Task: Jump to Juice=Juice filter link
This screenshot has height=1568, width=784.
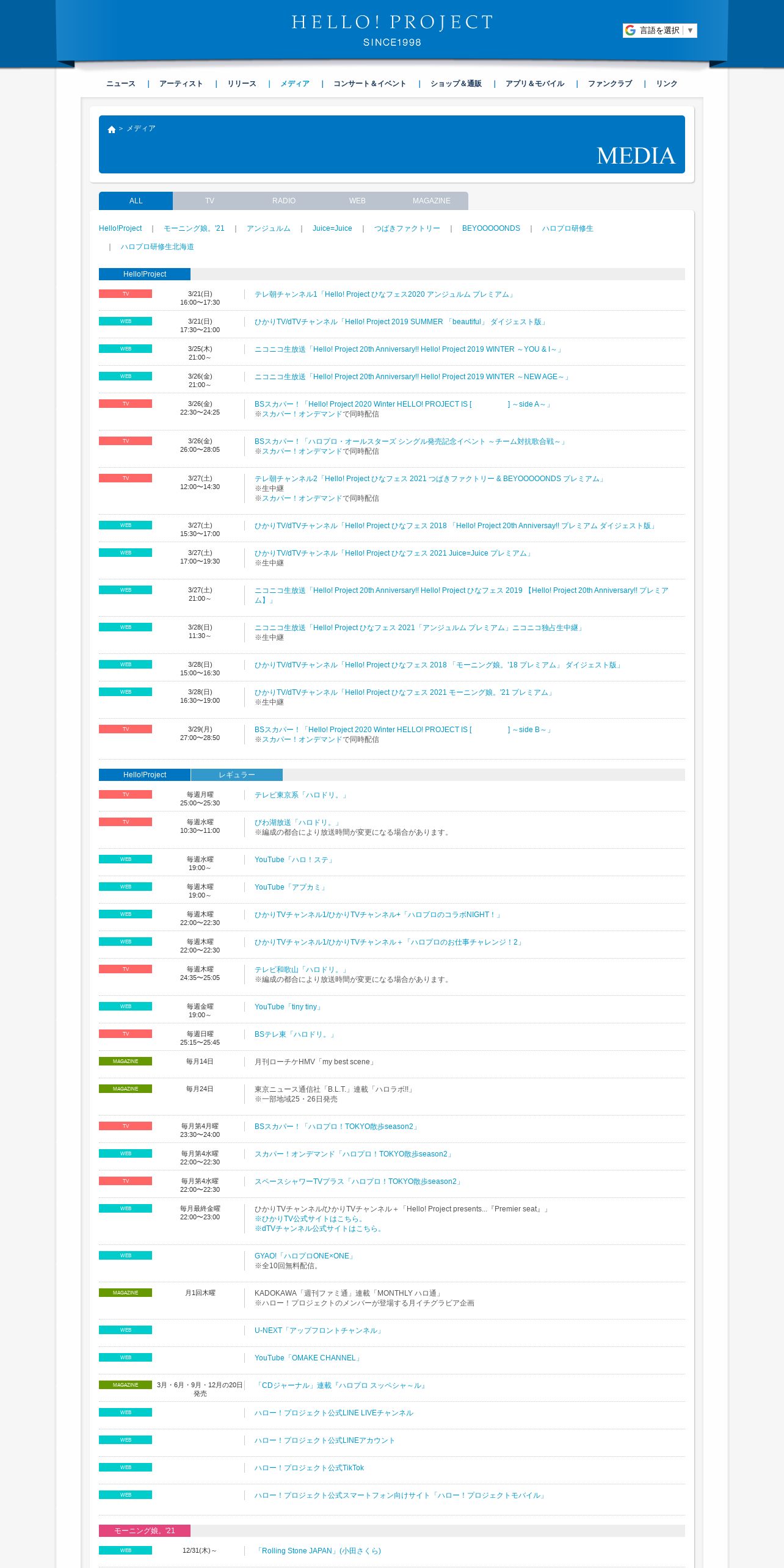Action: (332, 228)
